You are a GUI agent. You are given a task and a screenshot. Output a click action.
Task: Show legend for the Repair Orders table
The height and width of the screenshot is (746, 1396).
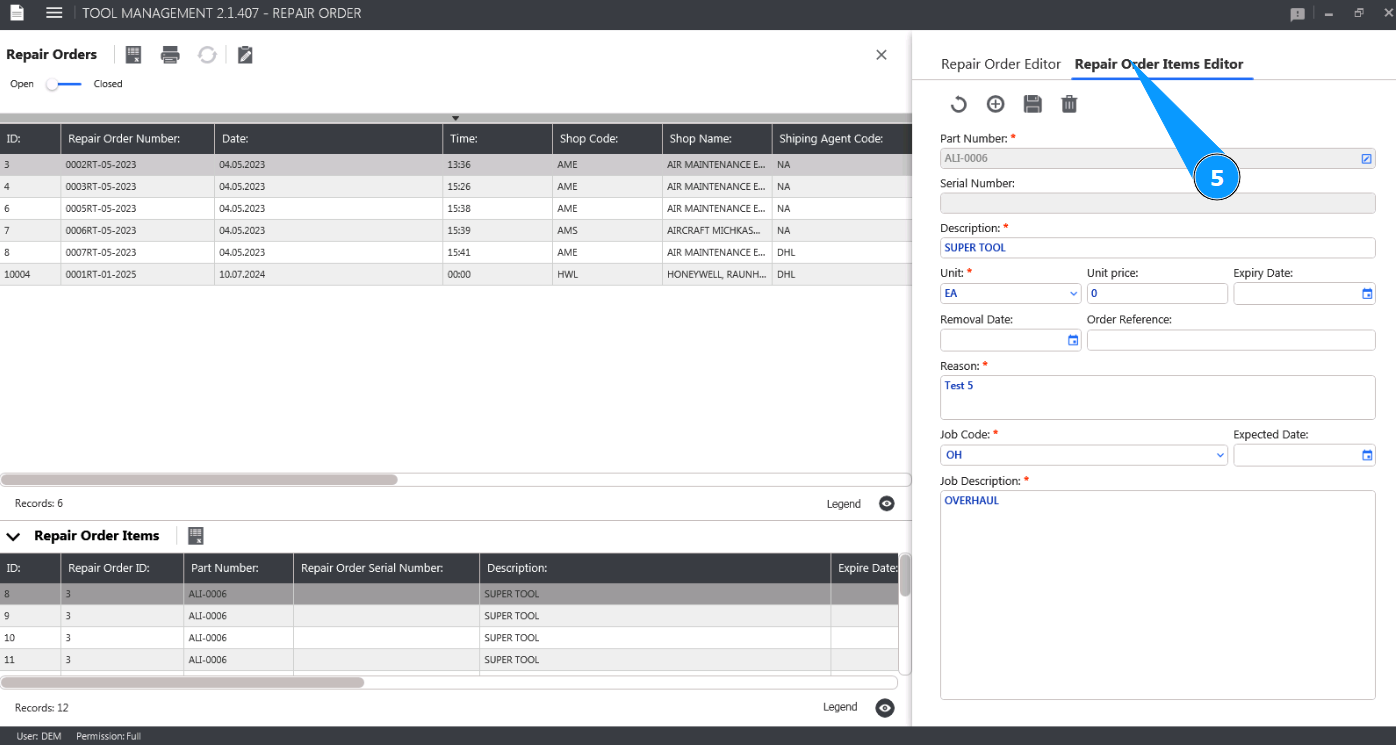tap(886, 503)
